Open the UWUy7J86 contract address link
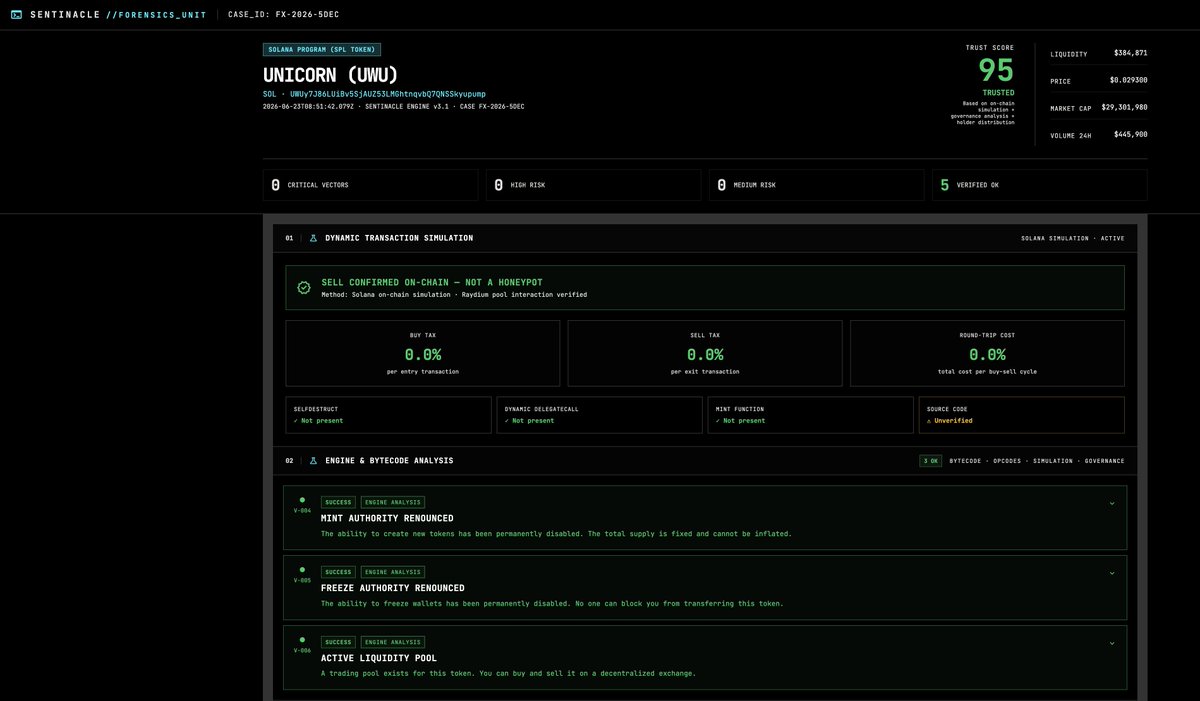1200x701 pixels. (388, 93)
